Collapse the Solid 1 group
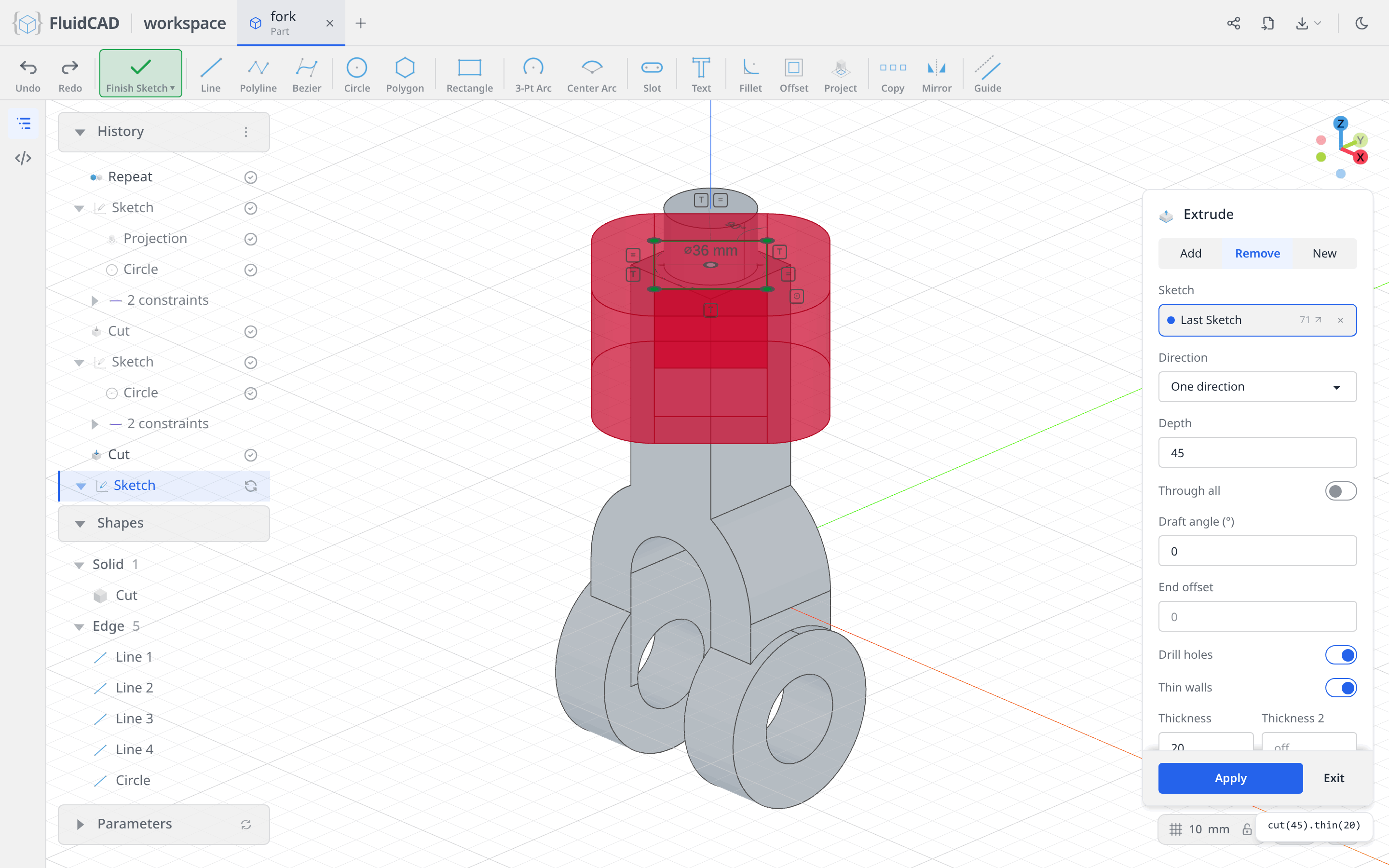 click(x=79, y=565)
